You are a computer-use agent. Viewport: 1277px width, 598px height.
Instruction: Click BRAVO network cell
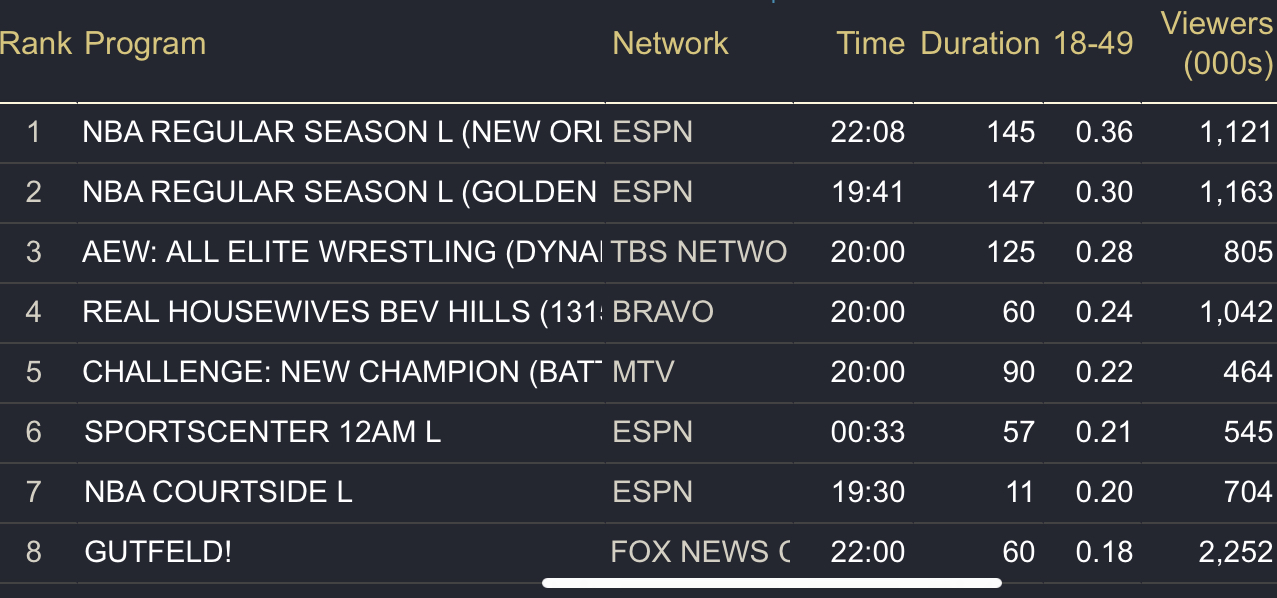663,312
